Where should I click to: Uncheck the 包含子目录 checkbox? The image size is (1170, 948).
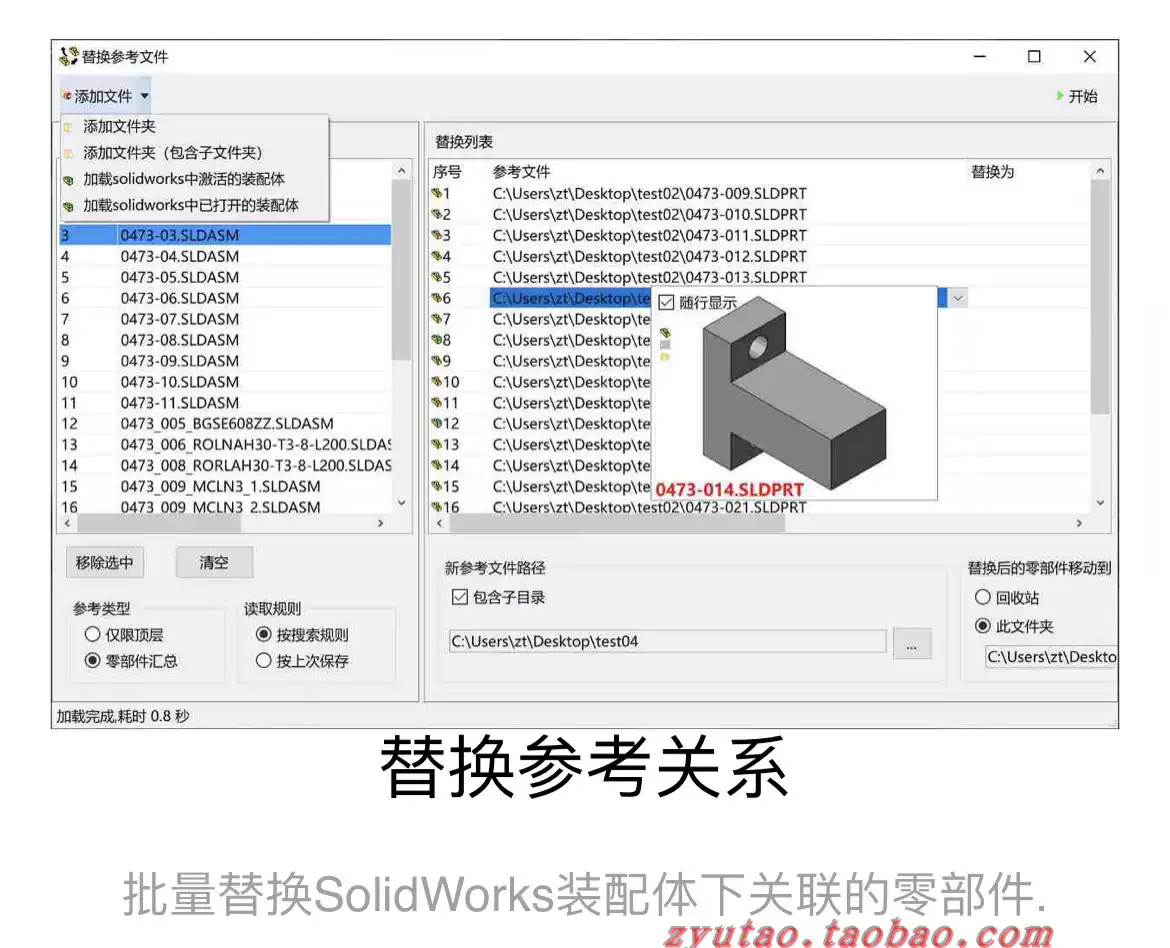[x=459, y=597]
